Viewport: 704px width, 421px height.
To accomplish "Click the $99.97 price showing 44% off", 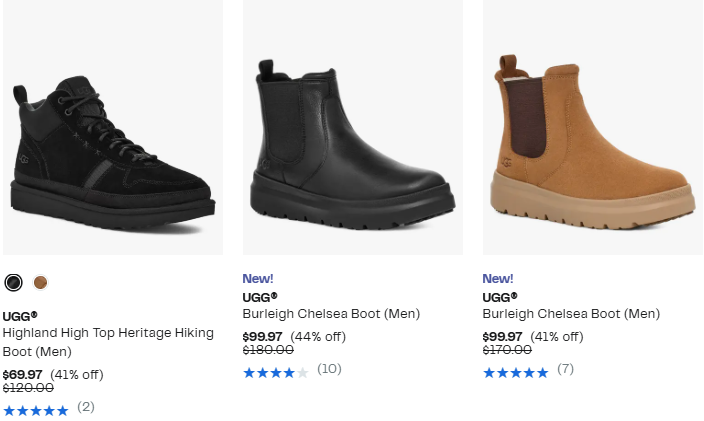I will tap(262, 336).
